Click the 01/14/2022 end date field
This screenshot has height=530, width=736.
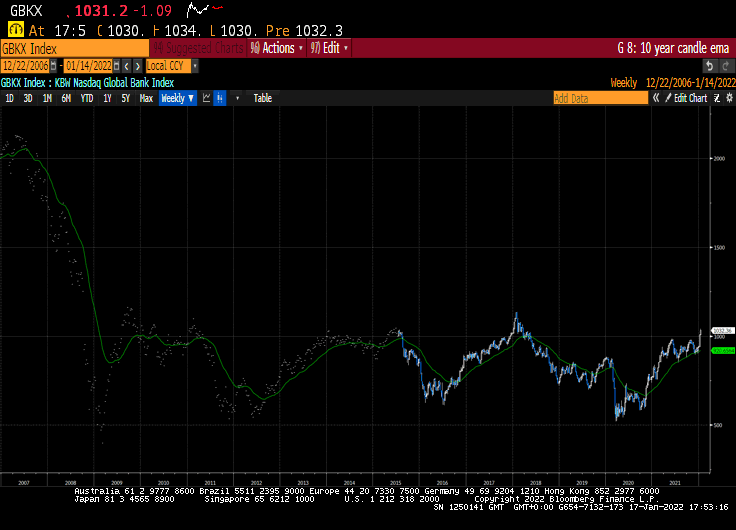(89, 66)
